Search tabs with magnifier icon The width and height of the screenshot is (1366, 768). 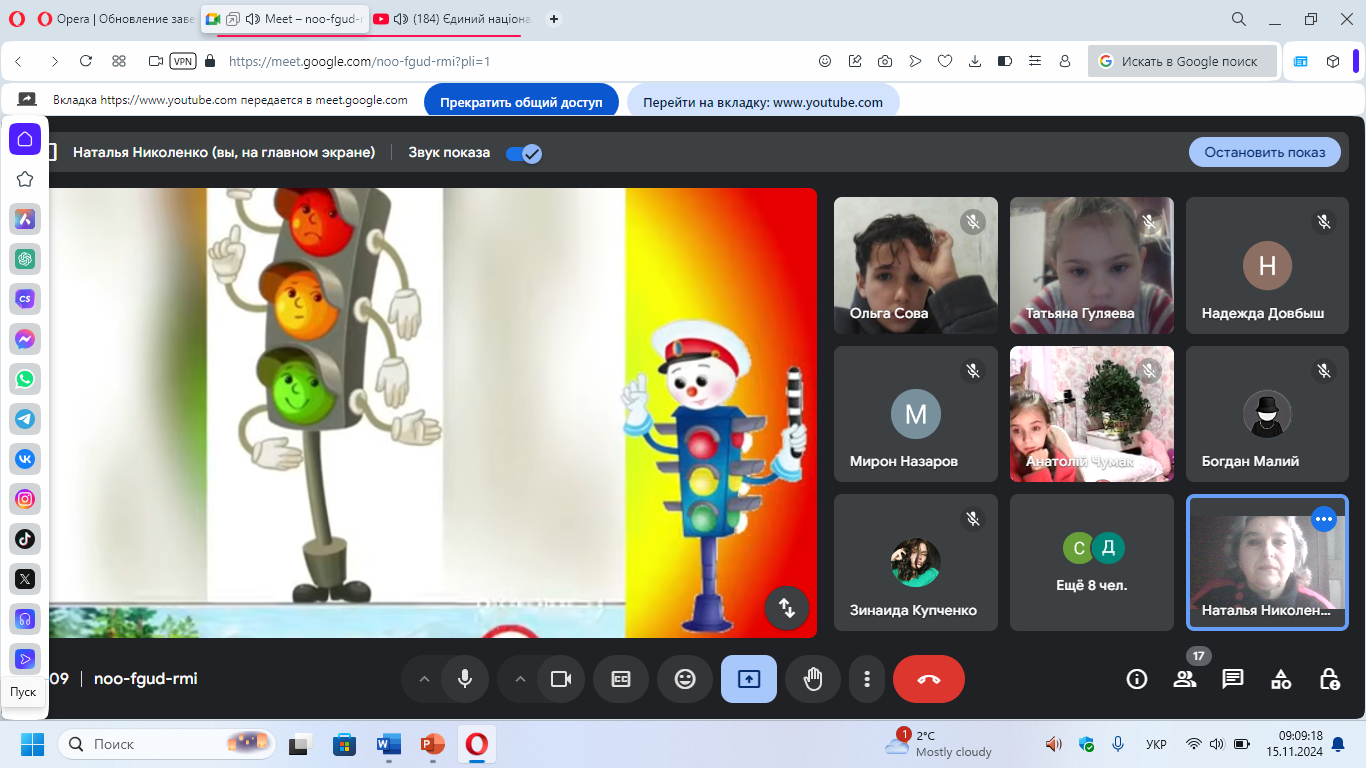pos(1239,19)
